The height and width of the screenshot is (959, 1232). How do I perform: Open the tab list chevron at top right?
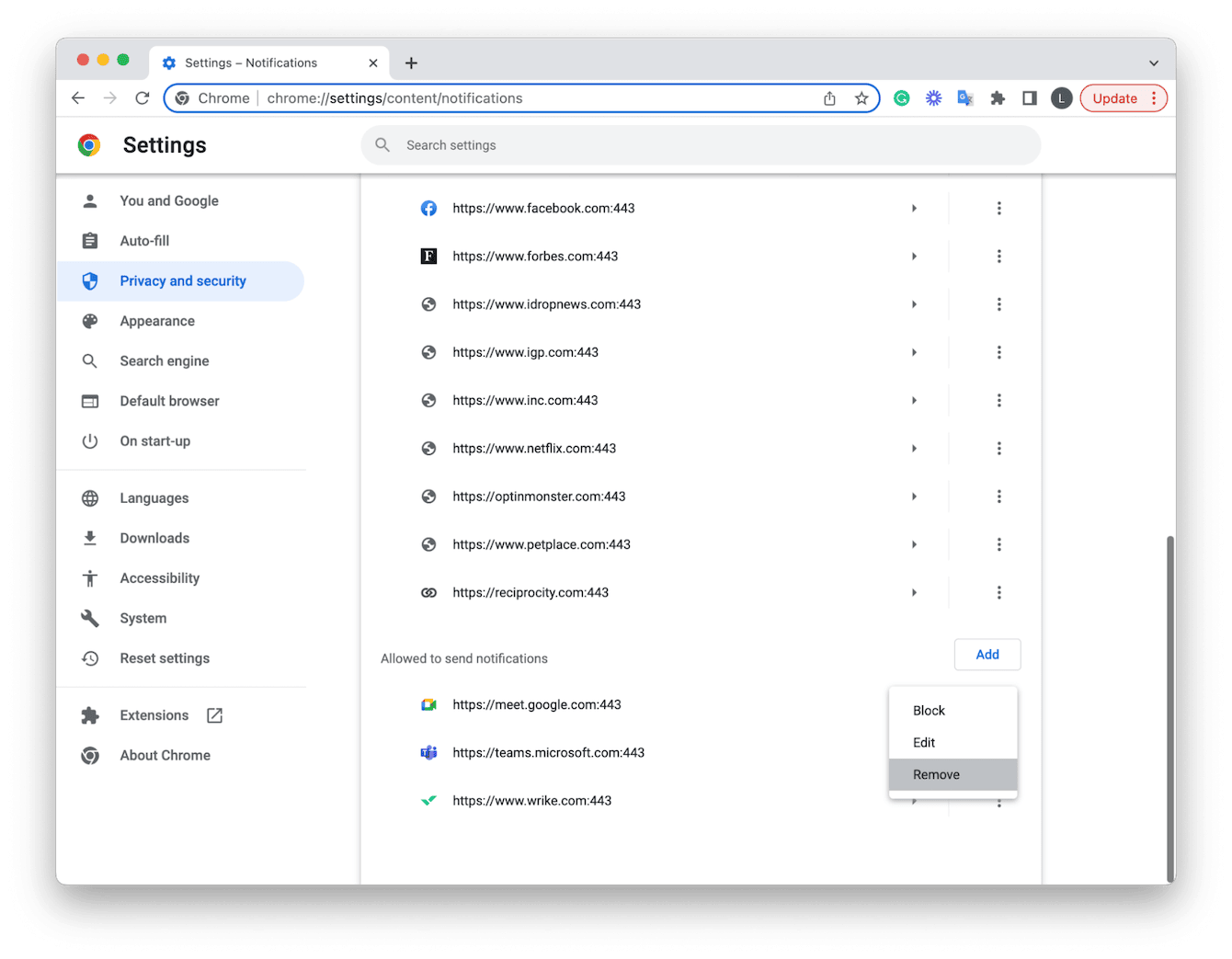click(1154, 63)
